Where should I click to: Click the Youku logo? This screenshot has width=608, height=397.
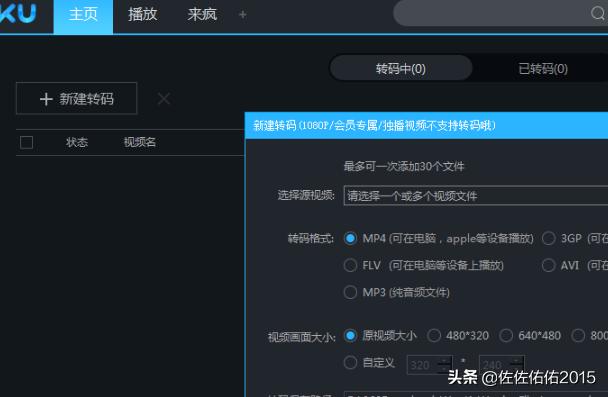pos(18,14)
